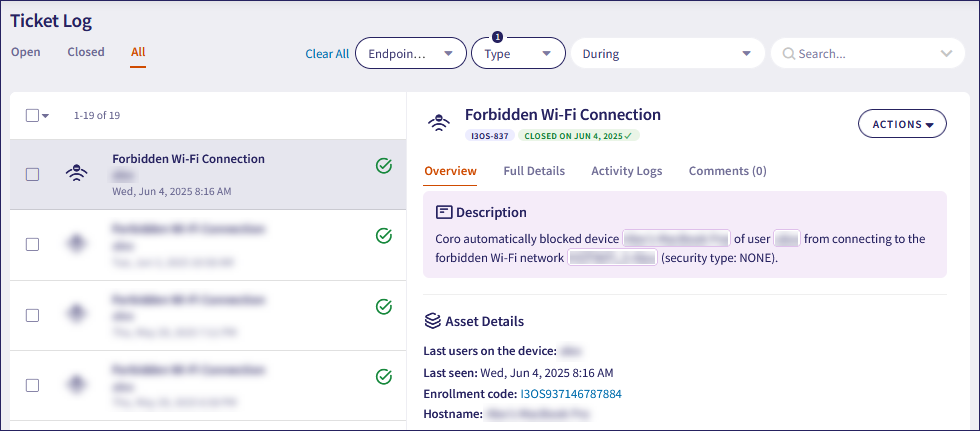The width and height of the screenshot is (980, 431).
Task: Click green check status on third ticket
Action: [x=383, y=306]
